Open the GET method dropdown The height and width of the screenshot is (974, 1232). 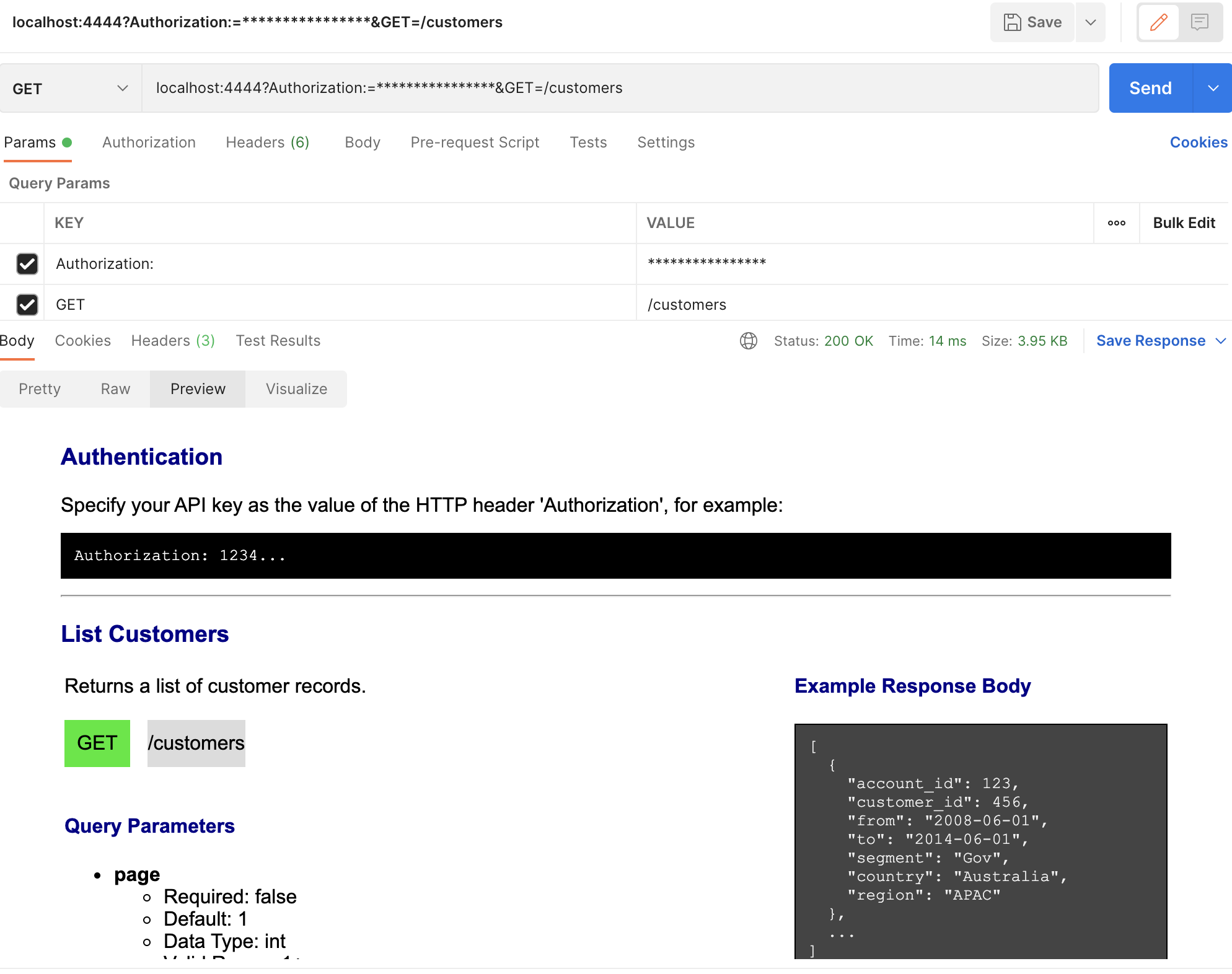pyautogui.click(x=71, y=88)
